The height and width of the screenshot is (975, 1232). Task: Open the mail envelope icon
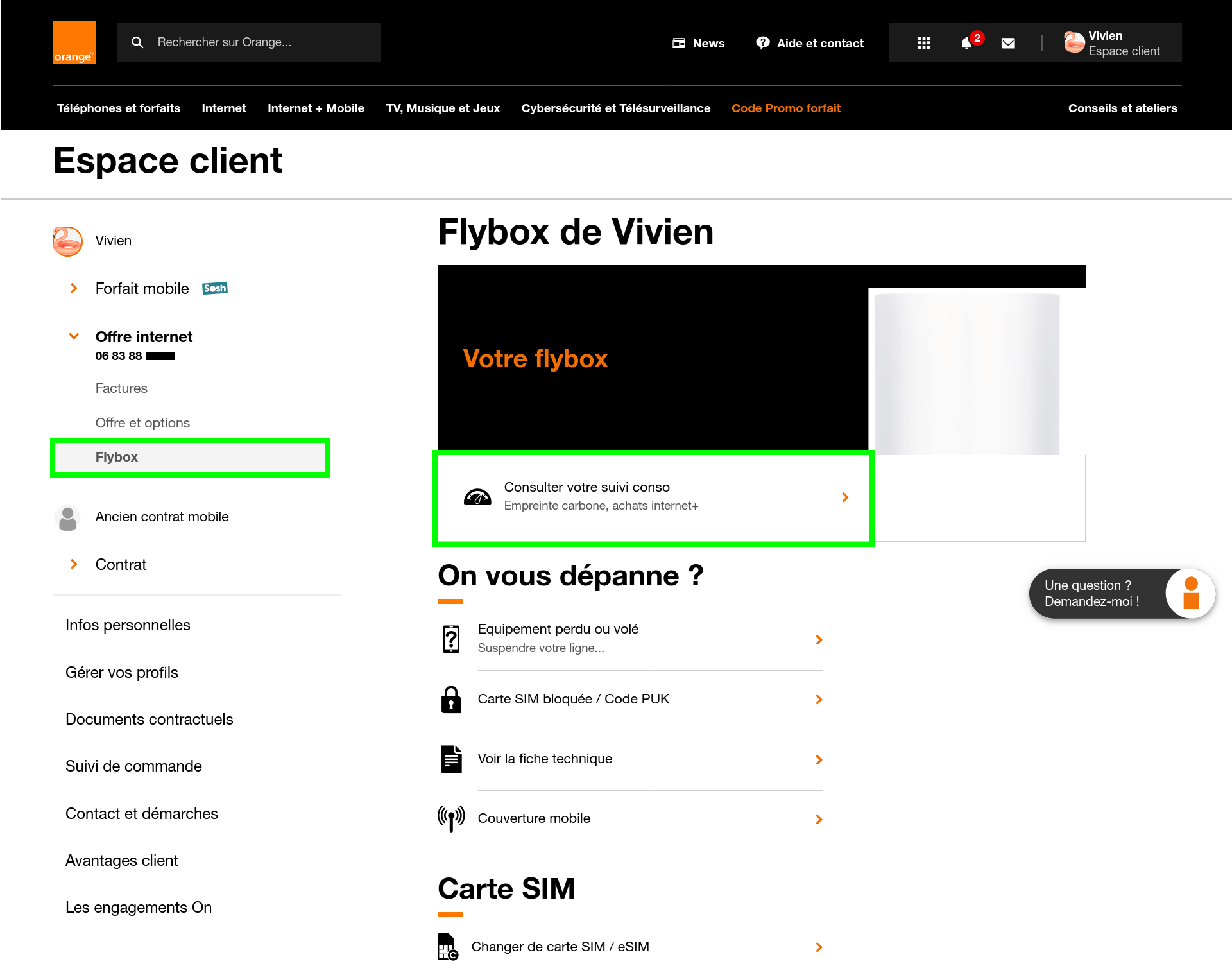click(1008, 43)
